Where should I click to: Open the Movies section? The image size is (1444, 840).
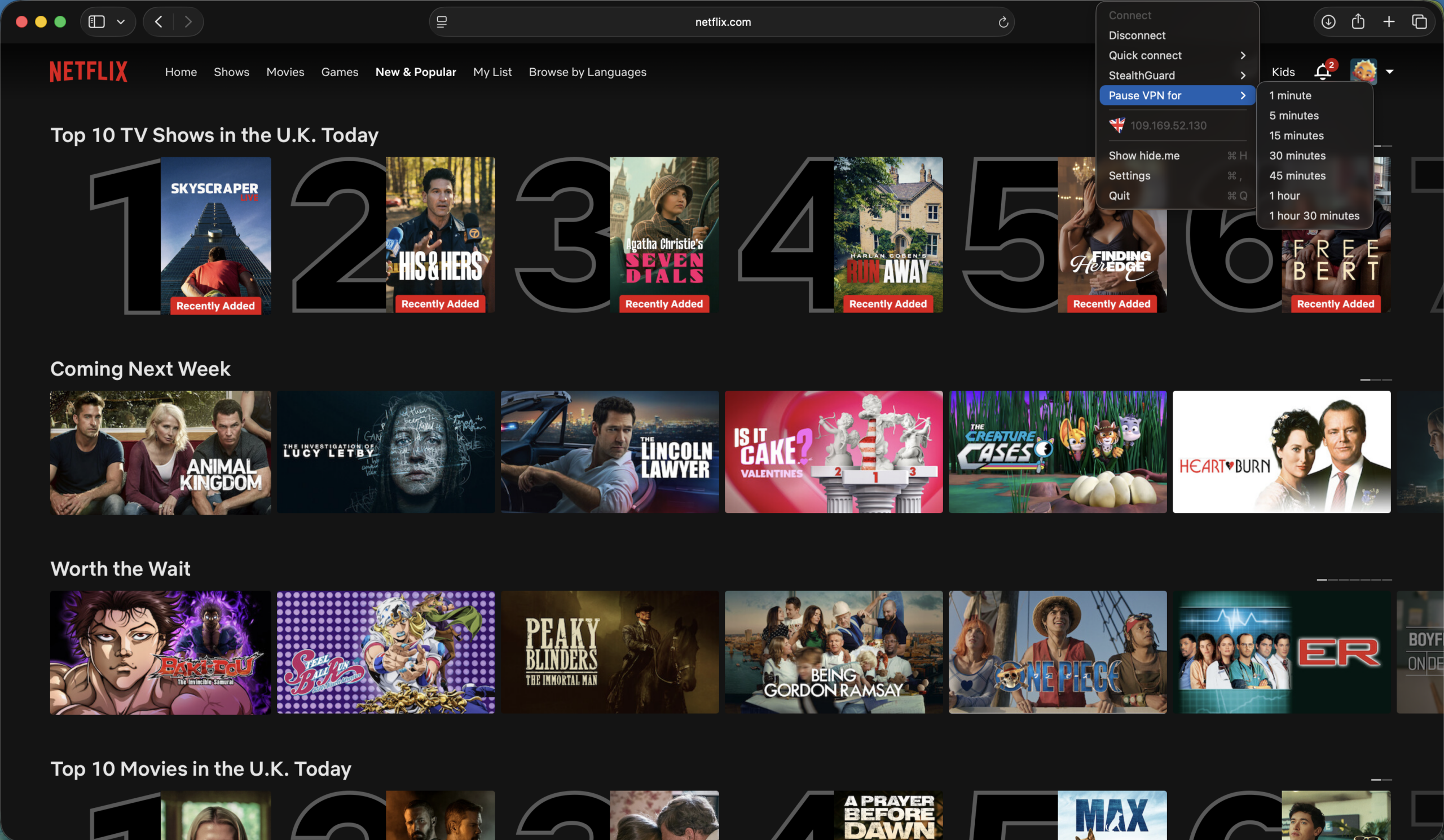point(285,72)
